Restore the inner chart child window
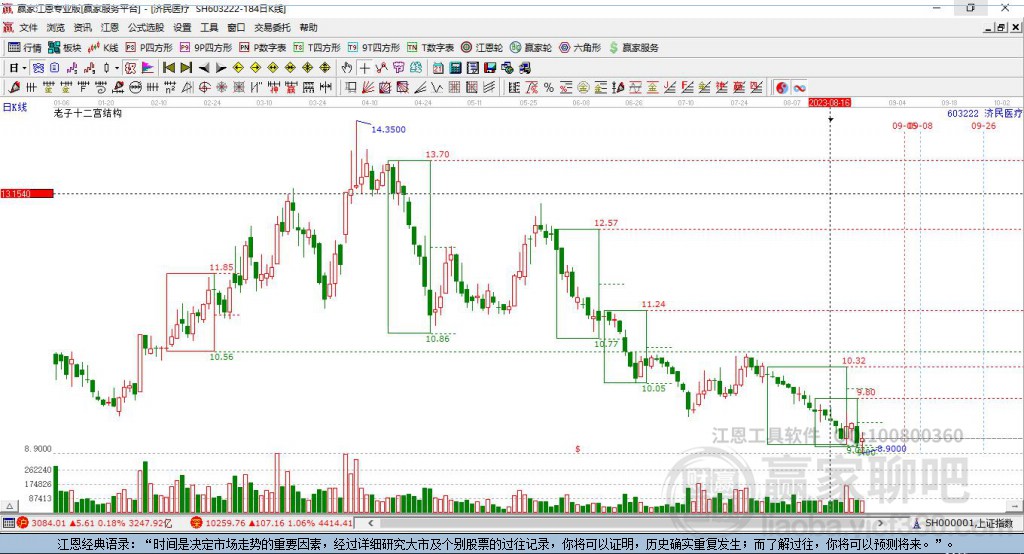This screenshot has height=554, width=1024. (1001, 27)
